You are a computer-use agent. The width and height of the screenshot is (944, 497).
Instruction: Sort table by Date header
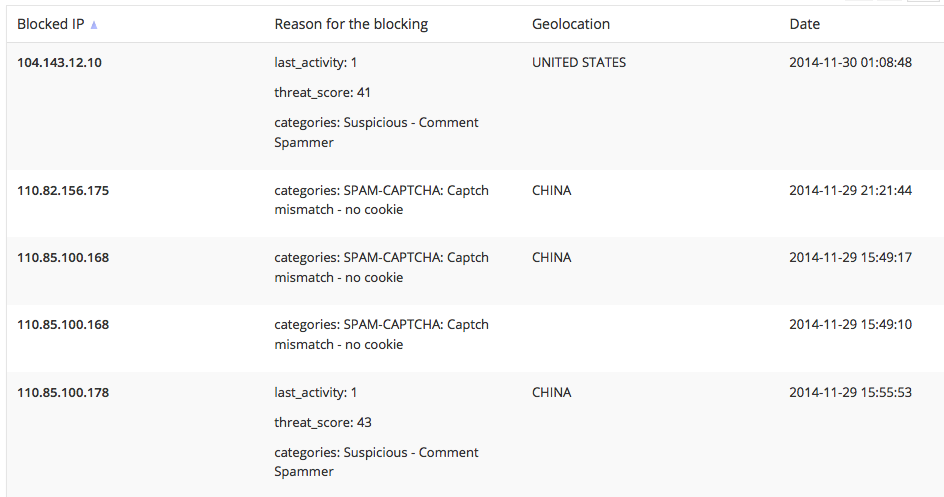(804, 24)
